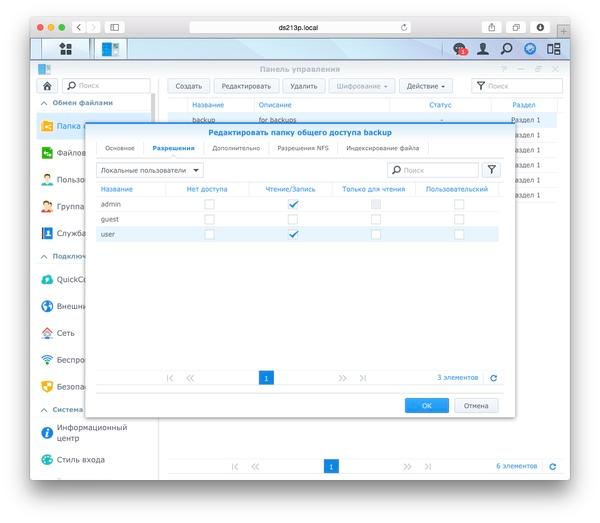Open the blue DSM help assistant icon
Viewport: 600px width, 523px height.
coord(530,49)
